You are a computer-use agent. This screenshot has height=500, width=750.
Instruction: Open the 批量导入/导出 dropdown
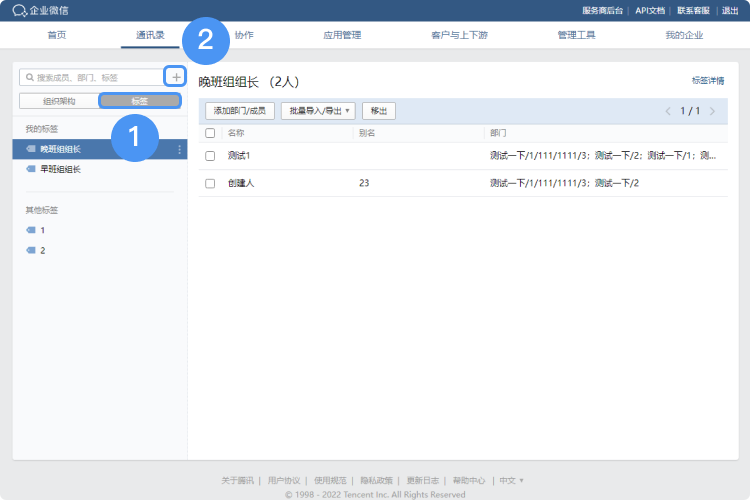click(x=317, y=111)
